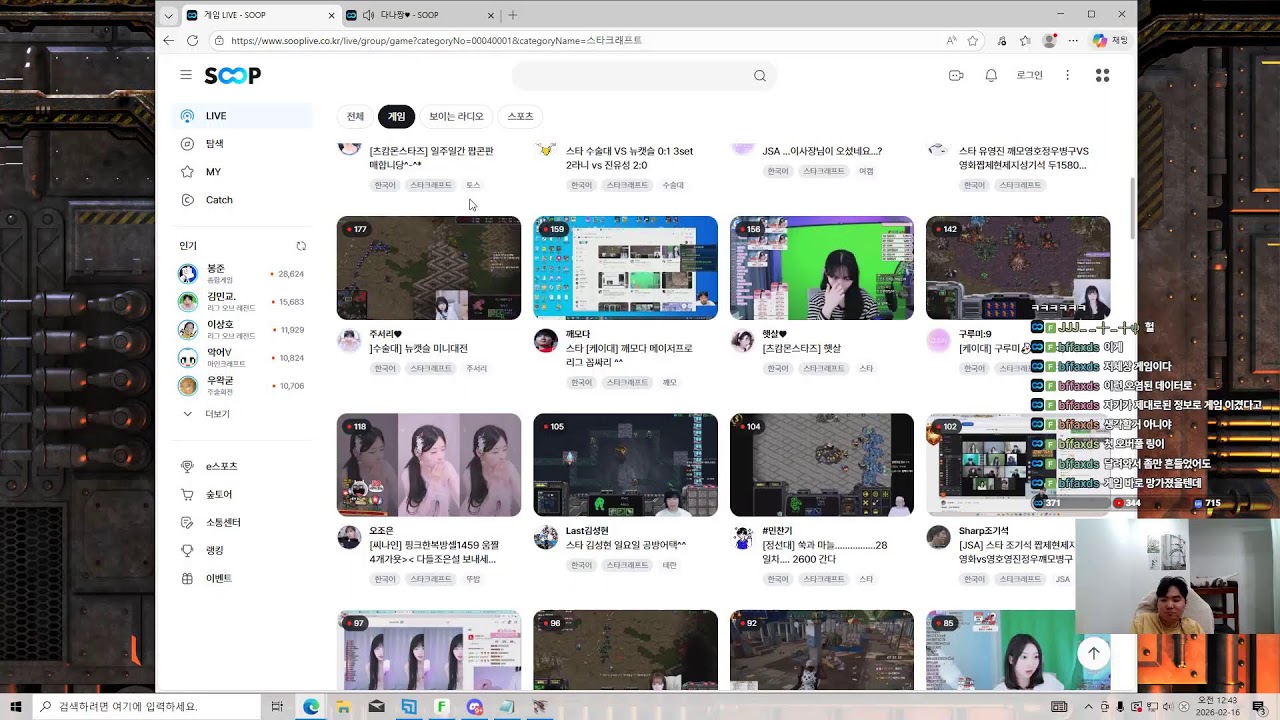Screen dimensions: 1280x720
Task: Open the 깨모다 stream thumbnail with 159 viewers
Action: coord(625,268)
